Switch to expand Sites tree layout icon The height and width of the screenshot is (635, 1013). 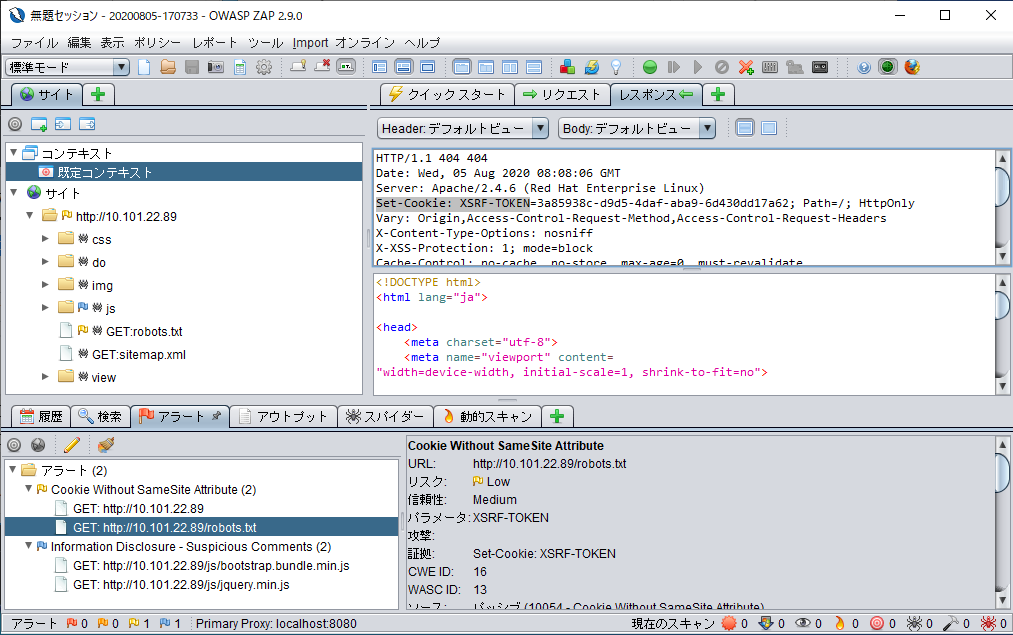click(379, 67)
